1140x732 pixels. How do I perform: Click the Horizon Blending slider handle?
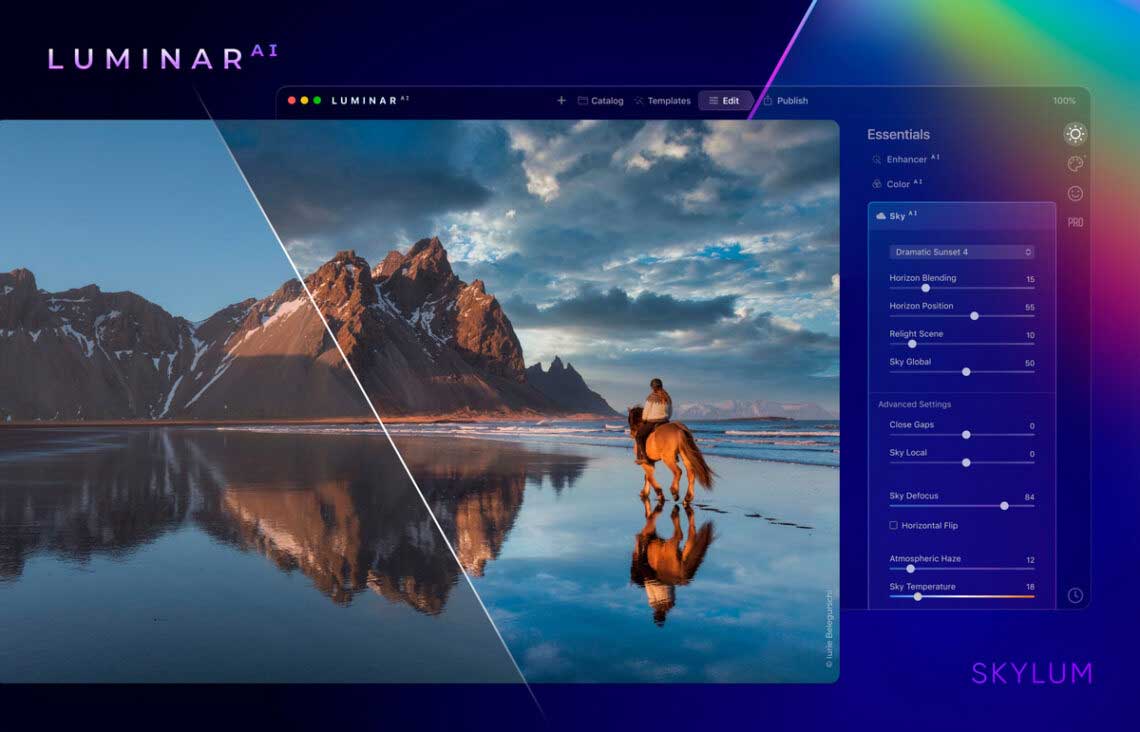(x=926, y=288)
